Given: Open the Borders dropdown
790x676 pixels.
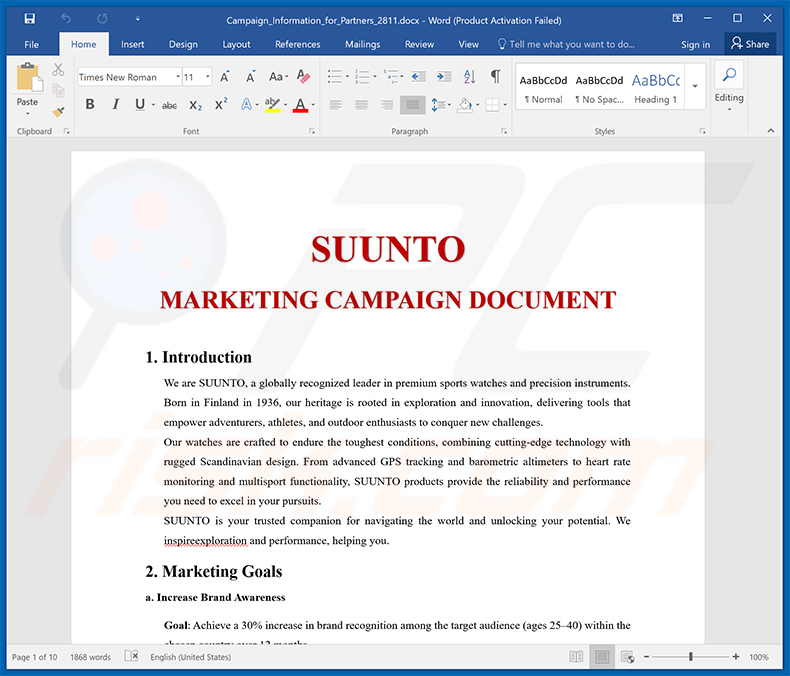Looking at the screenshot, I should click(x=505, y=105).
